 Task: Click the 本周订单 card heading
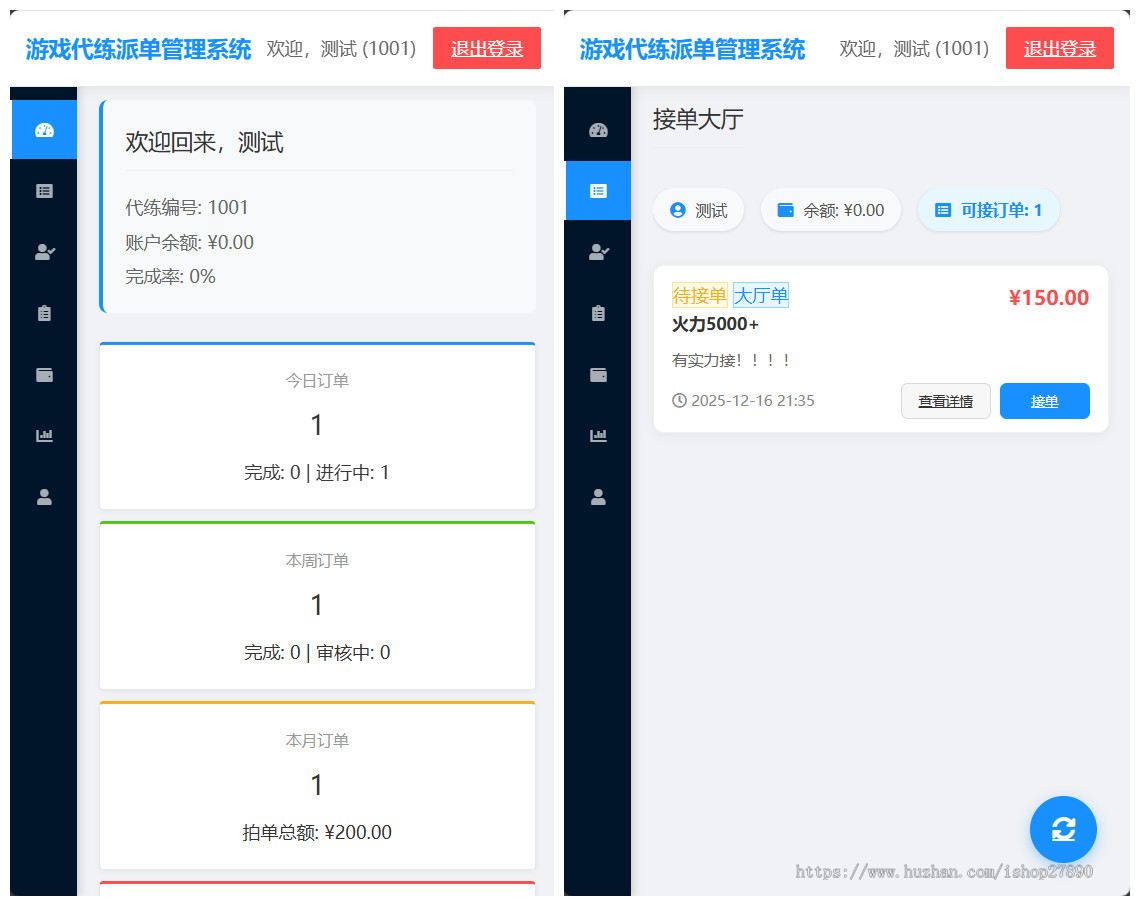(317, 561)
